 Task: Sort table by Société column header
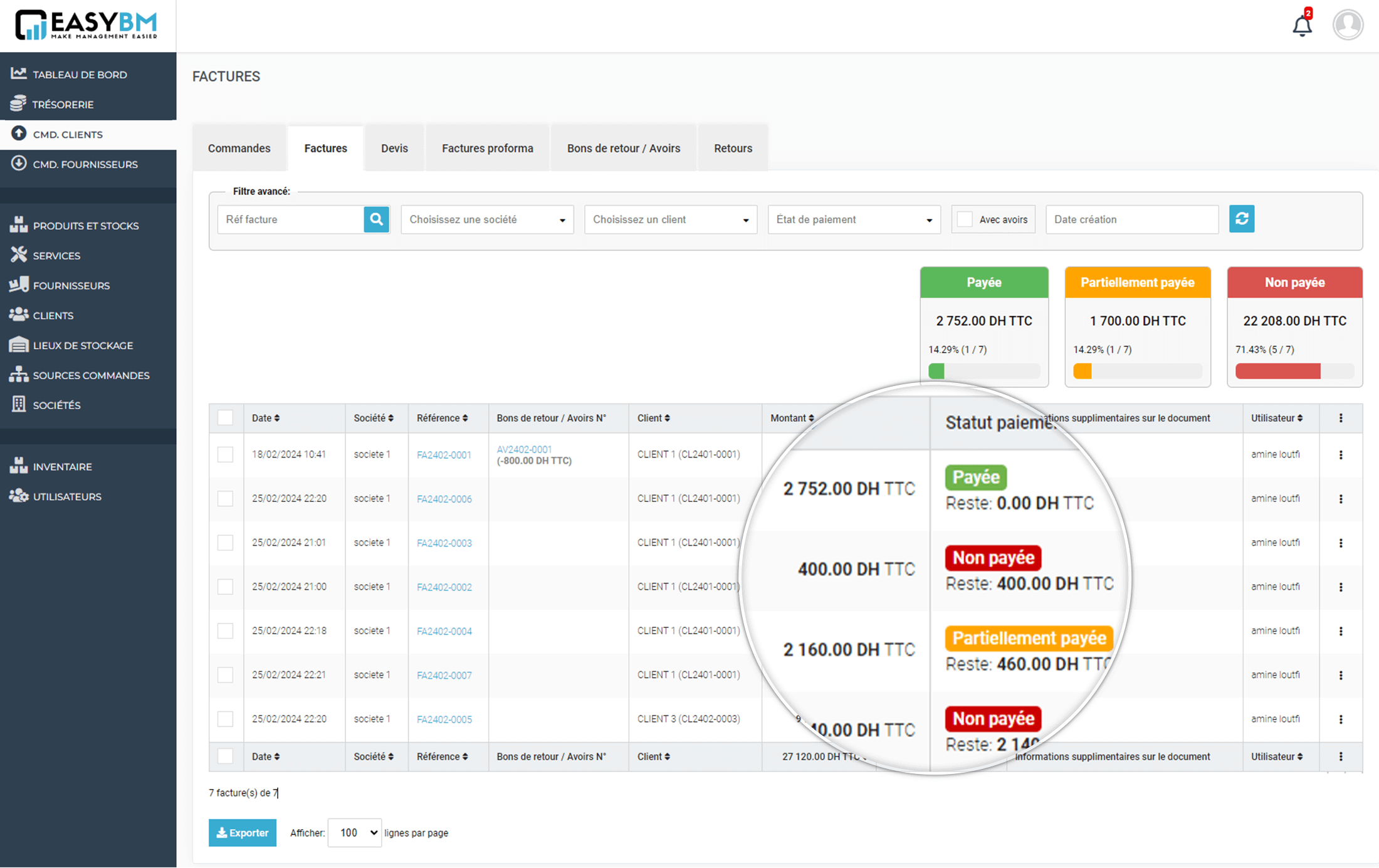pos(374,418)
